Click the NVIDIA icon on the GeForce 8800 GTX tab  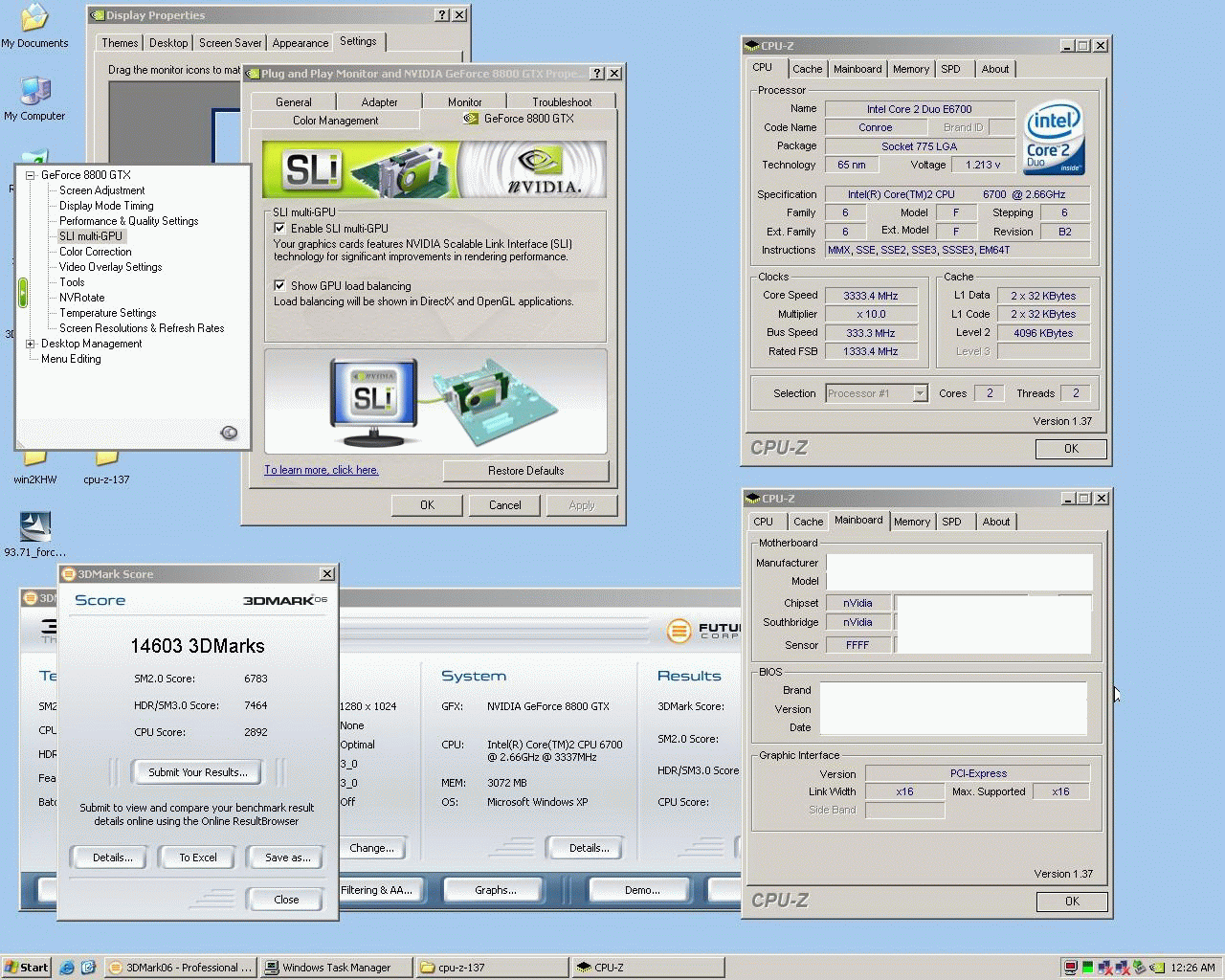pos(471,119)
